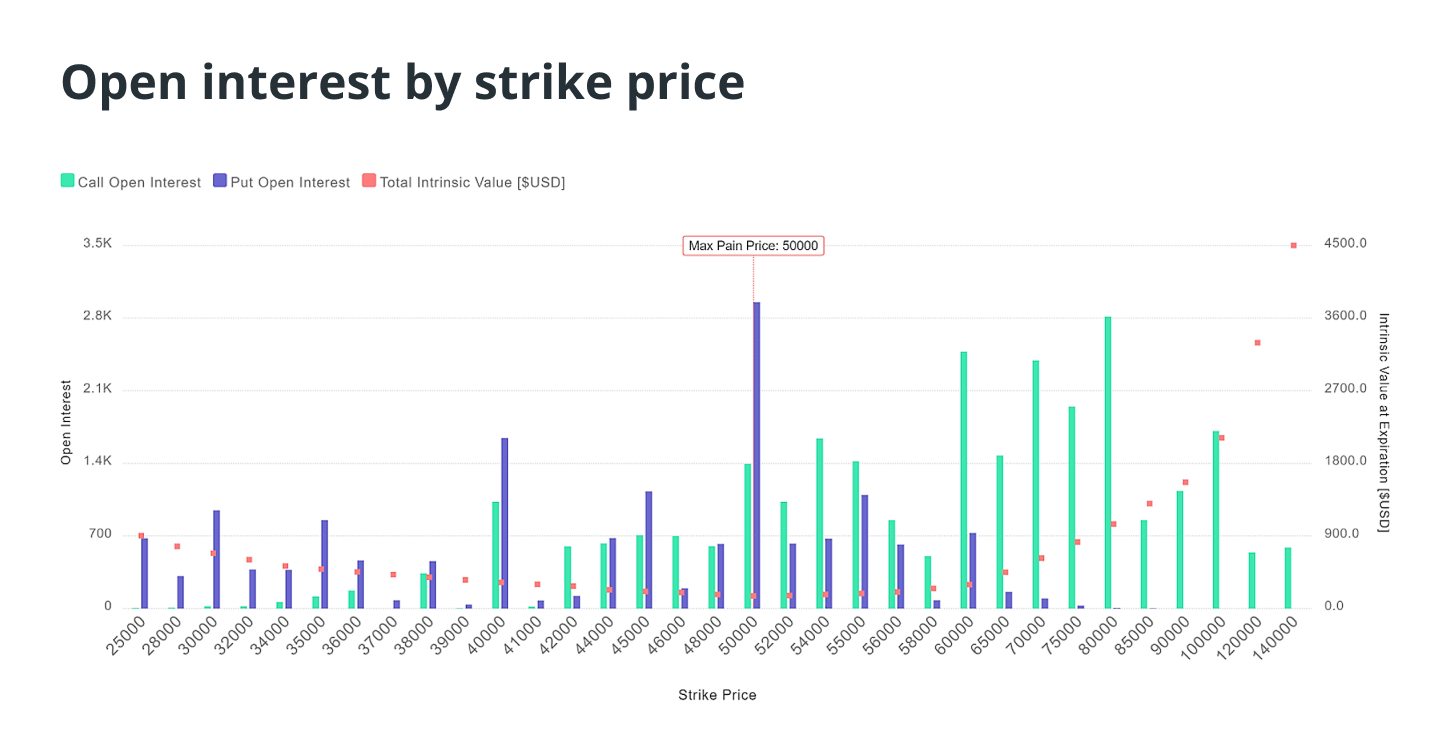The width and height of the screenshot is (1450, 729).
Task: Select the put bar at strike 45000
Action: (x=649, y=550)
